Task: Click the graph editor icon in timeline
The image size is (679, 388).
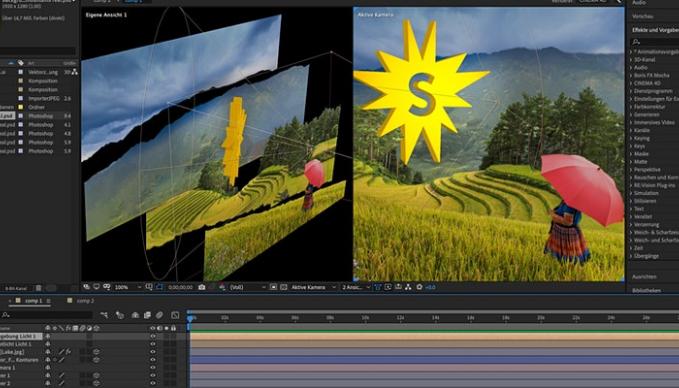Action: 175,315
